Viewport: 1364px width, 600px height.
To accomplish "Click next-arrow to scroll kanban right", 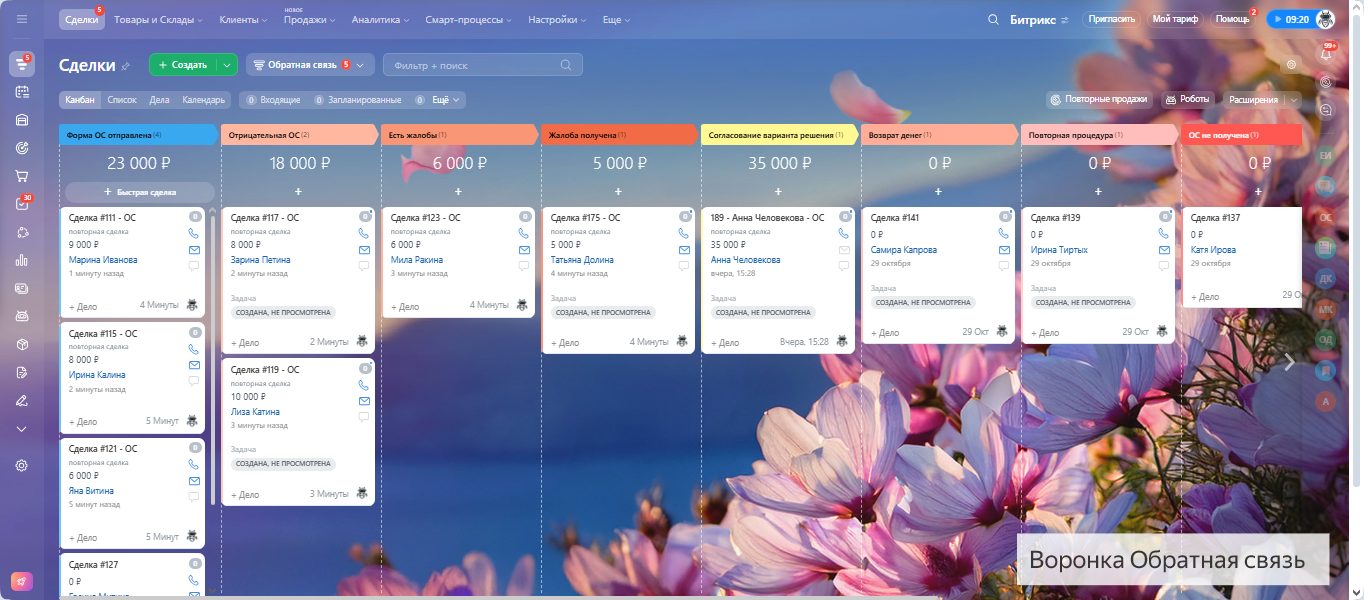I will coord(1290,362).
